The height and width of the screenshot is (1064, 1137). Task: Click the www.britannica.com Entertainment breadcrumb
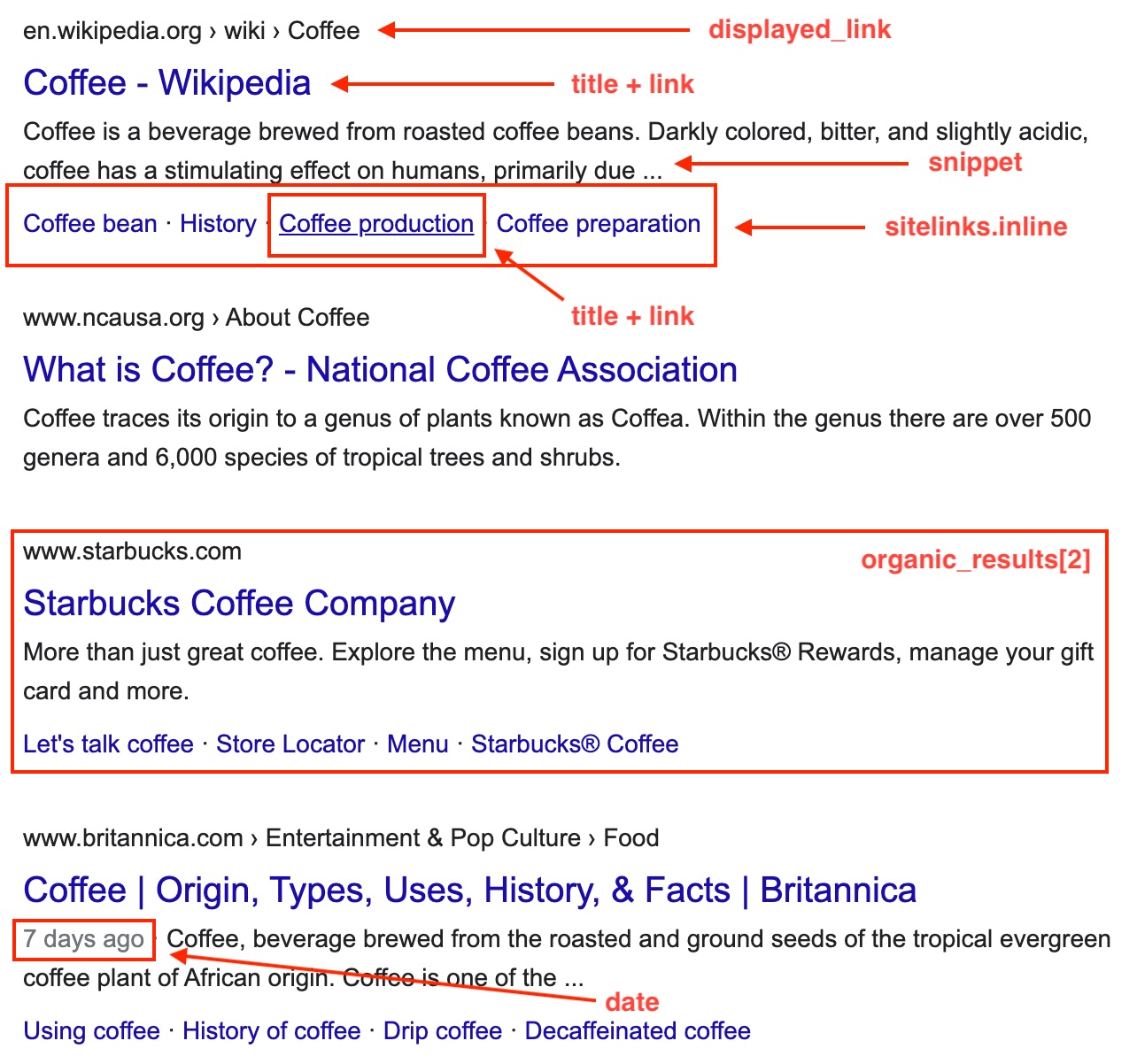tap(341, 838)
